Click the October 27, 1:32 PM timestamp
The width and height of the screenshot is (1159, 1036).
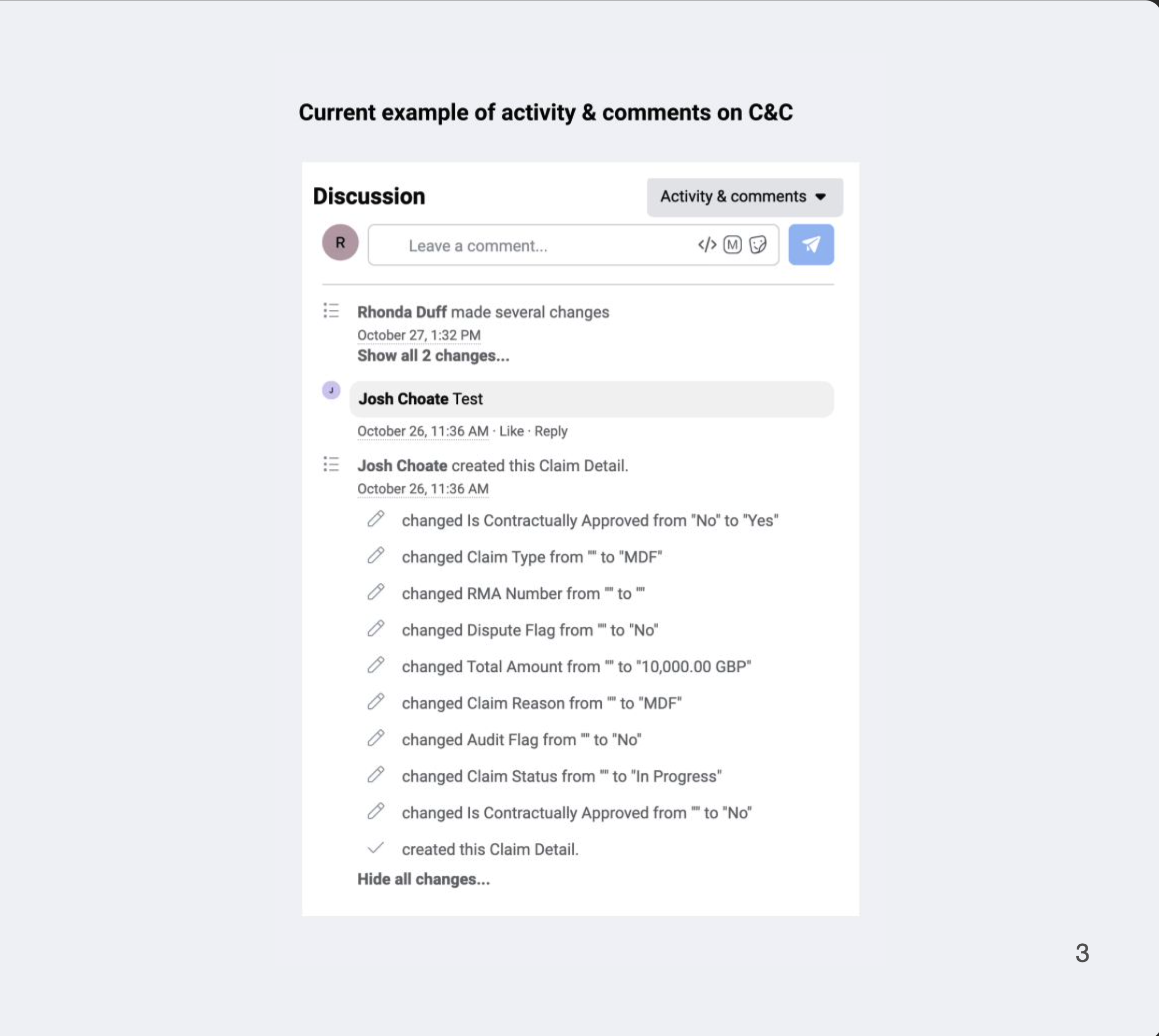[419, 335]
